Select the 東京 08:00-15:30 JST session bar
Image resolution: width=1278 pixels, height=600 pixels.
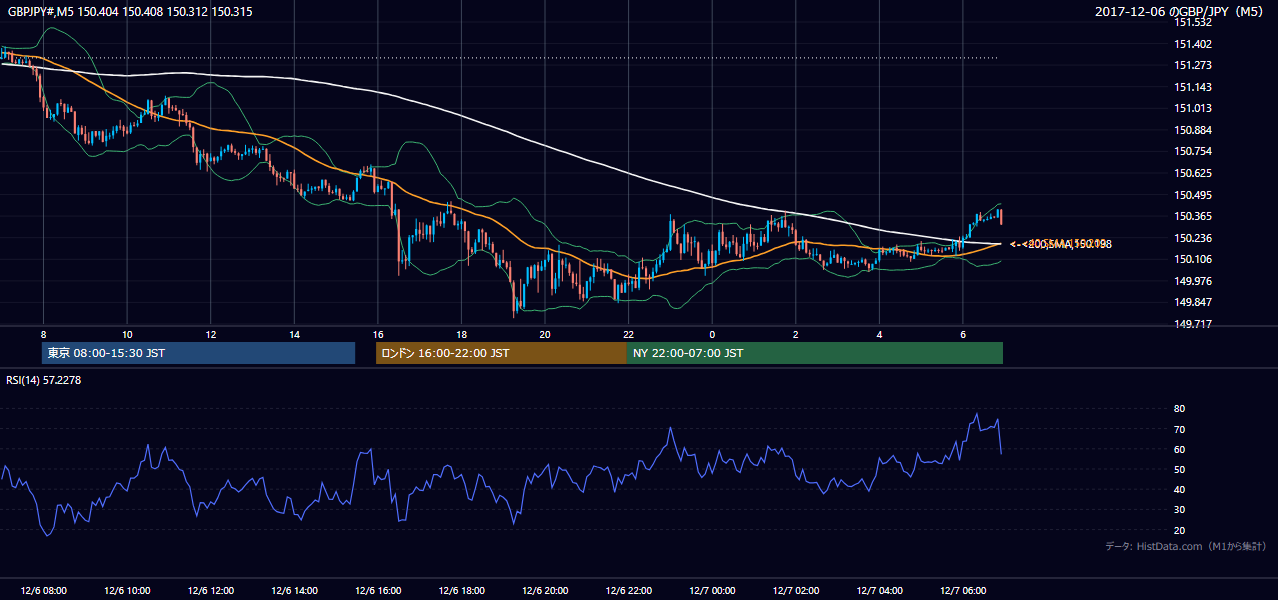point(198,353)
